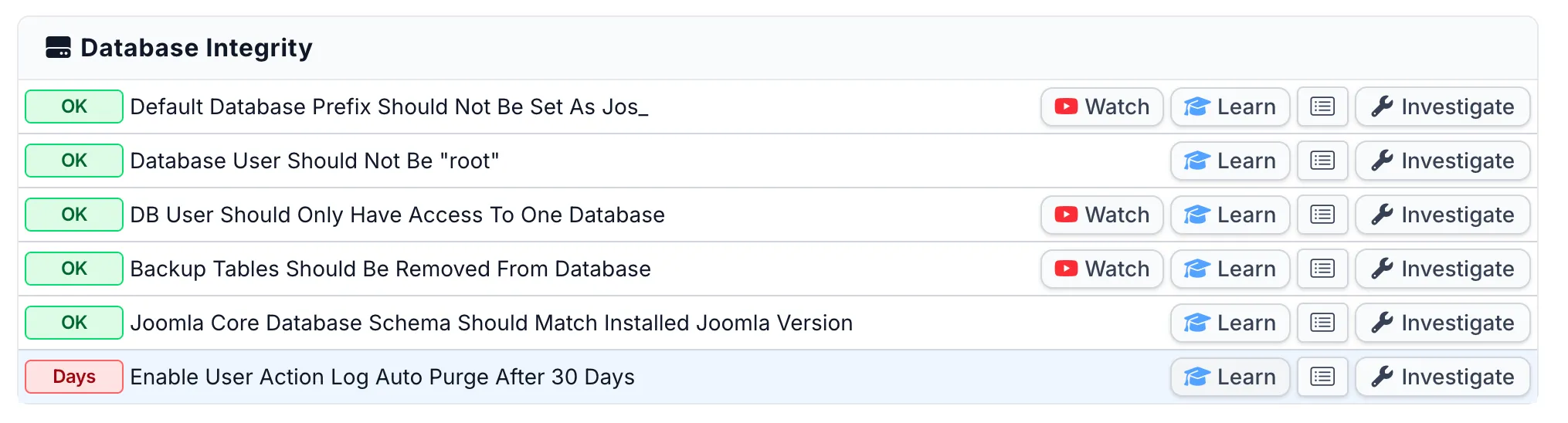Click OK badge for DB User One Database

74,215
